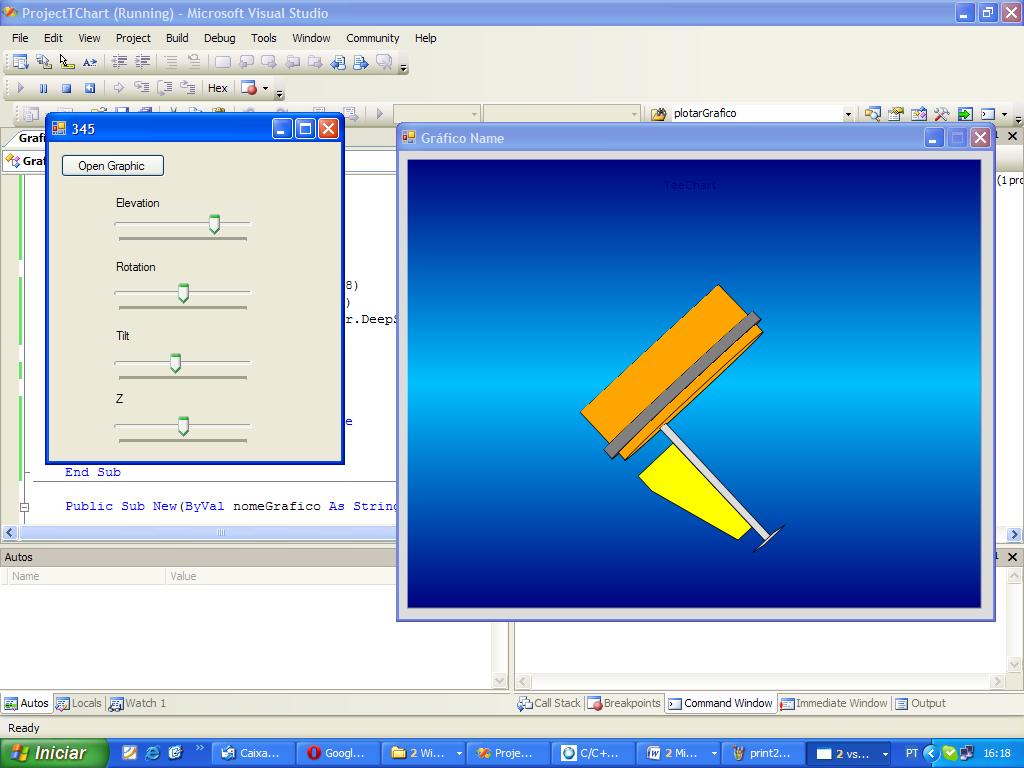Click the Clear Bookmarks icon

[x=384, y=62]
